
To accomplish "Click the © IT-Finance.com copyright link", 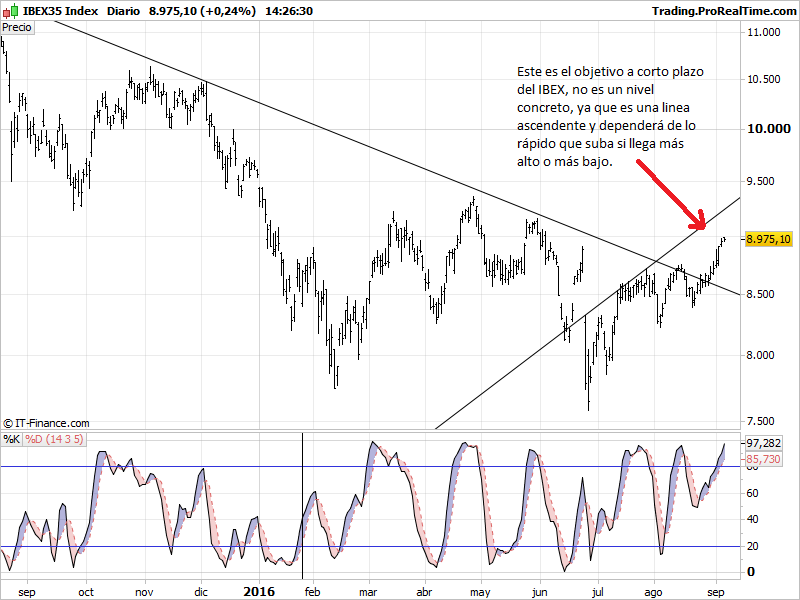I will pos(46,424).
